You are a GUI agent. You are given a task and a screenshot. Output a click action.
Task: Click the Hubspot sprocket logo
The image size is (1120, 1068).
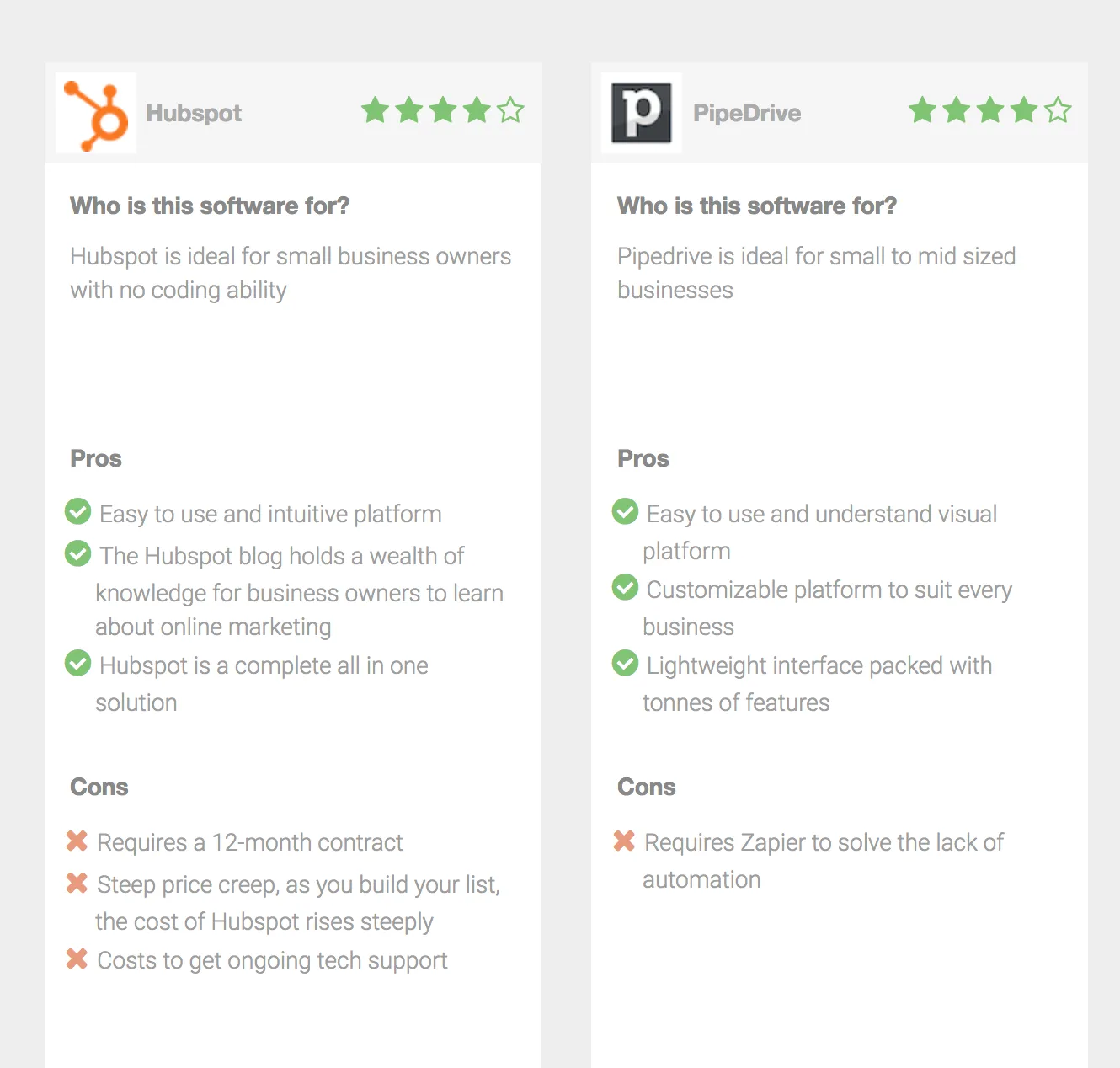coord(97,115)
